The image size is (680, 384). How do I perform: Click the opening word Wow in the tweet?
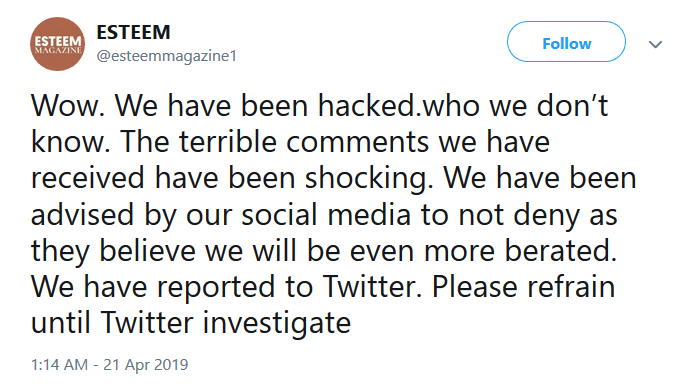(x=65, y=105)
